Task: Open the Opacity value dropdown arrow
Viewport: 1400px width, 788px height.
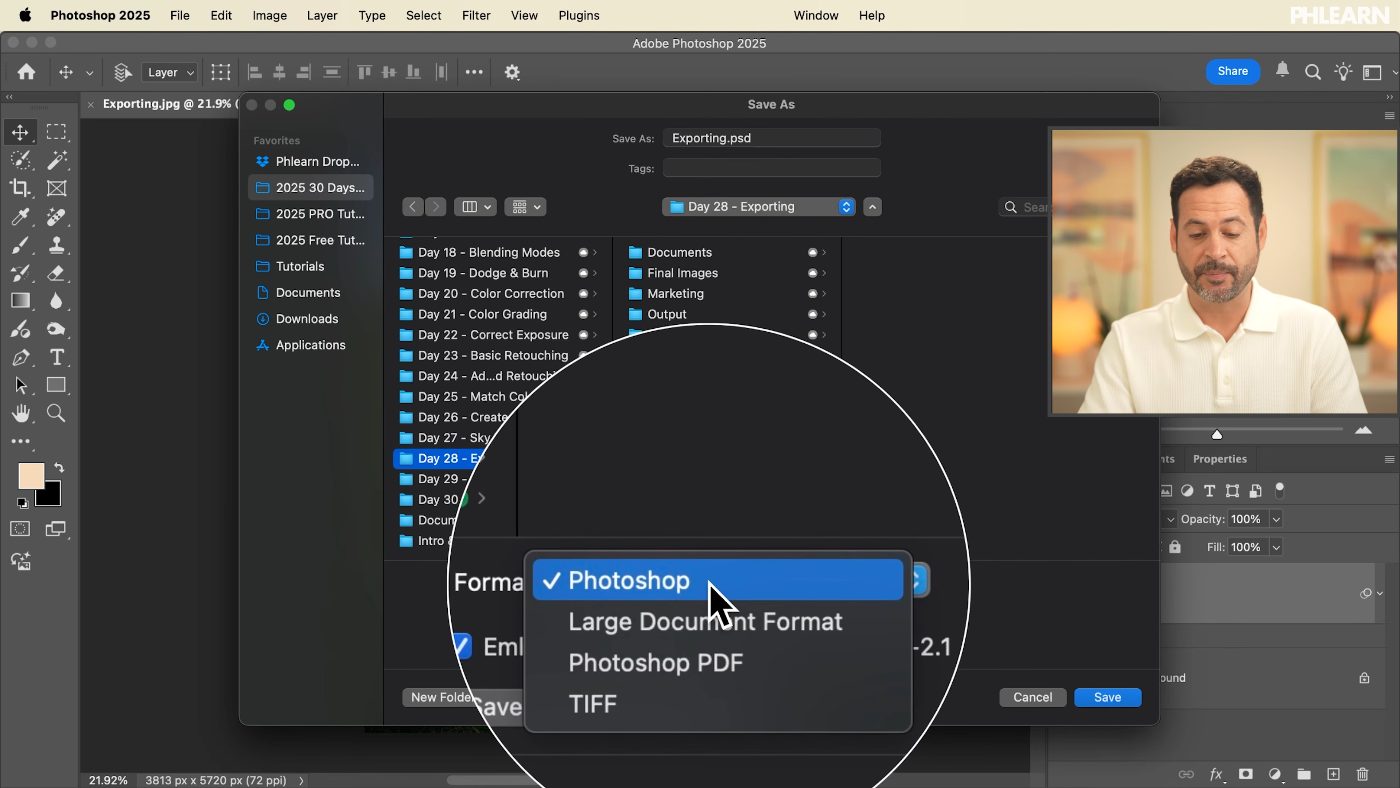Action: (1275, 519)
